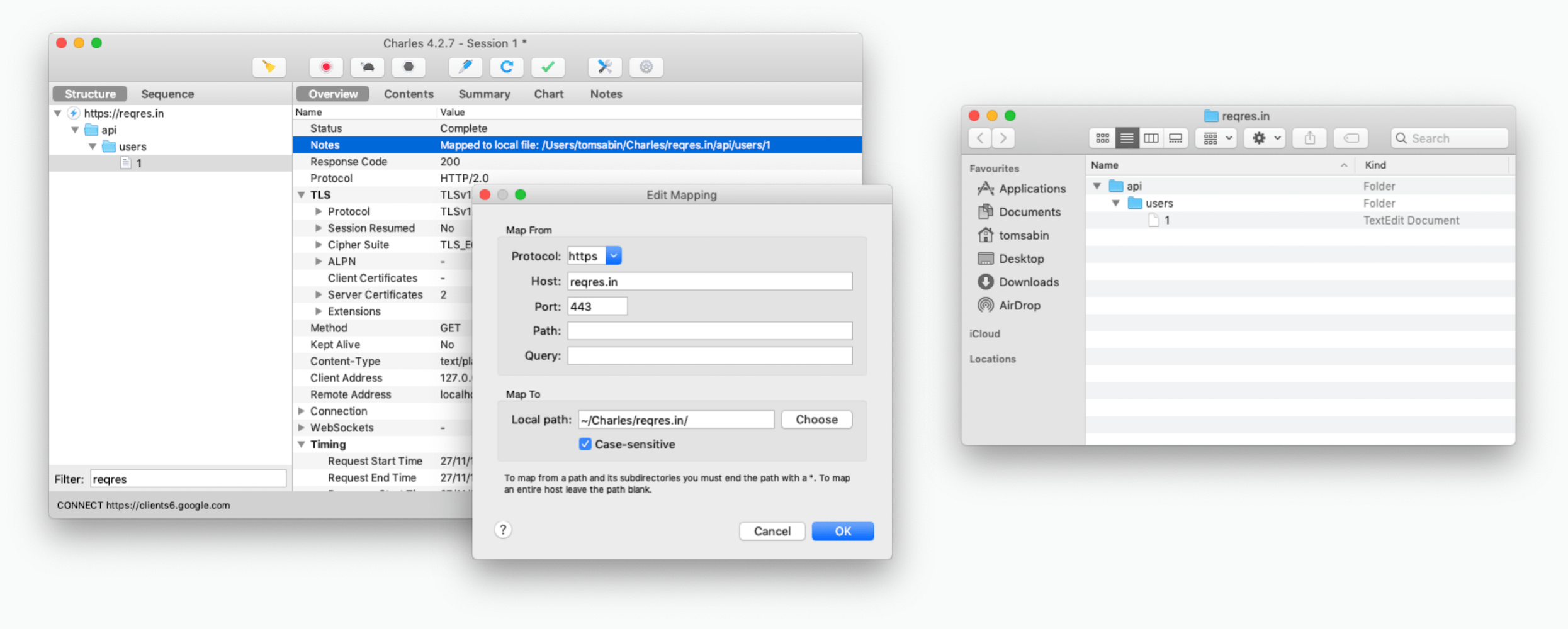Screen dimensions: 1568x629
Task: Collapse the https://reqres.in tree node
Action: pos(57,113)
